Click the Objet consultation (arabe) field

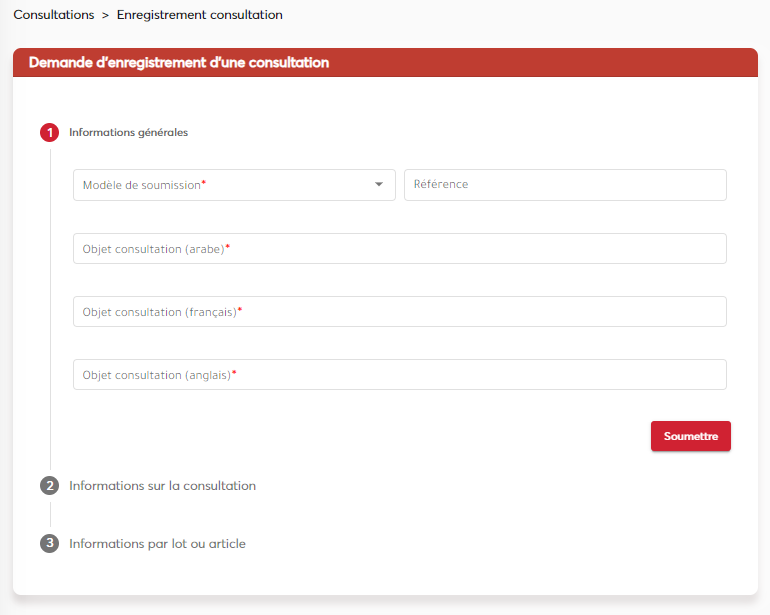(x=399, y=249)
